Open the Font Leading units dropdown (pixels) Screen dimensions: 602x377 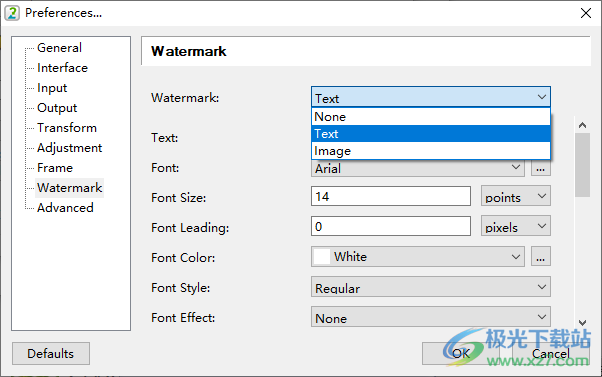[x=516, y=226]
